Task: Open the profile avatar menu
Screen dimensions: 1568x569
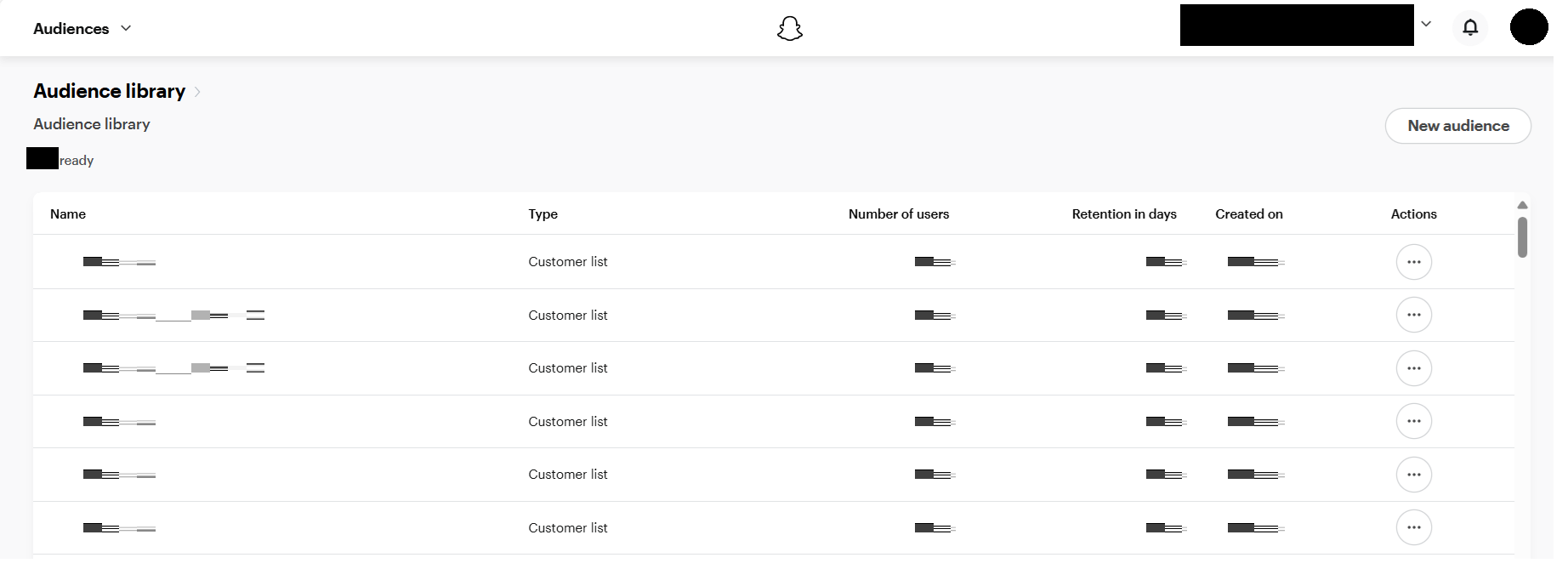Action: pos(1528,27)
